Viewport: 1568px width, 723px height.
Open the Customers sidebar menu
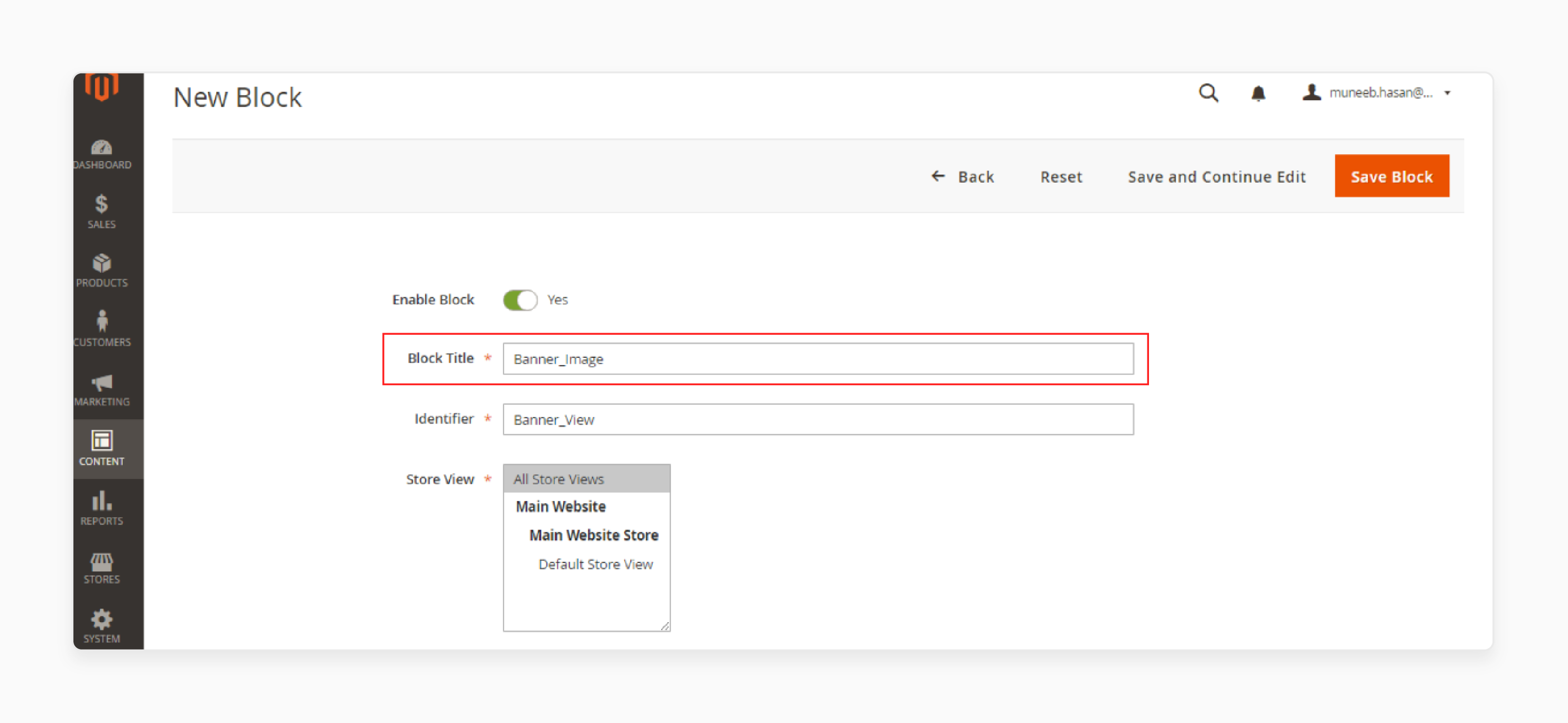click(x=102, y=329)
